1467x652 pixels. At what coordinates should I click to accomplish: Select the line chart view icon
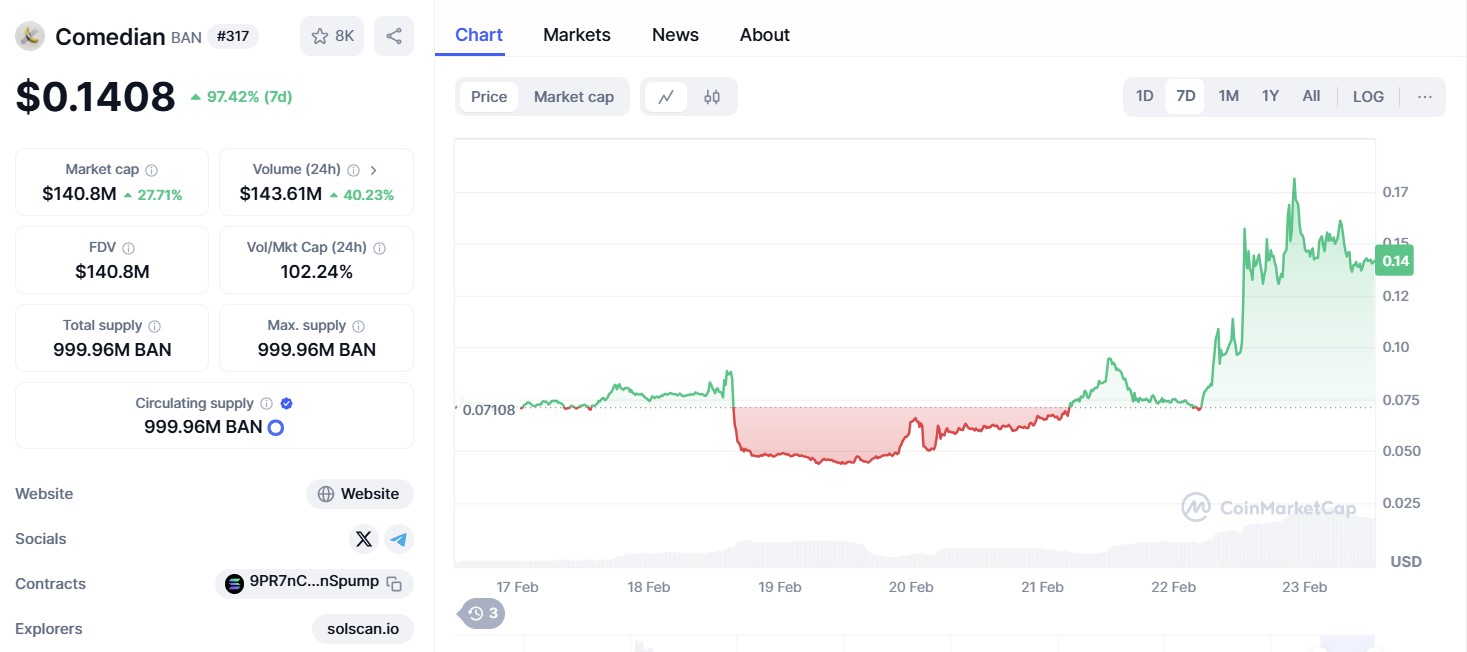[x=666, y=97]
